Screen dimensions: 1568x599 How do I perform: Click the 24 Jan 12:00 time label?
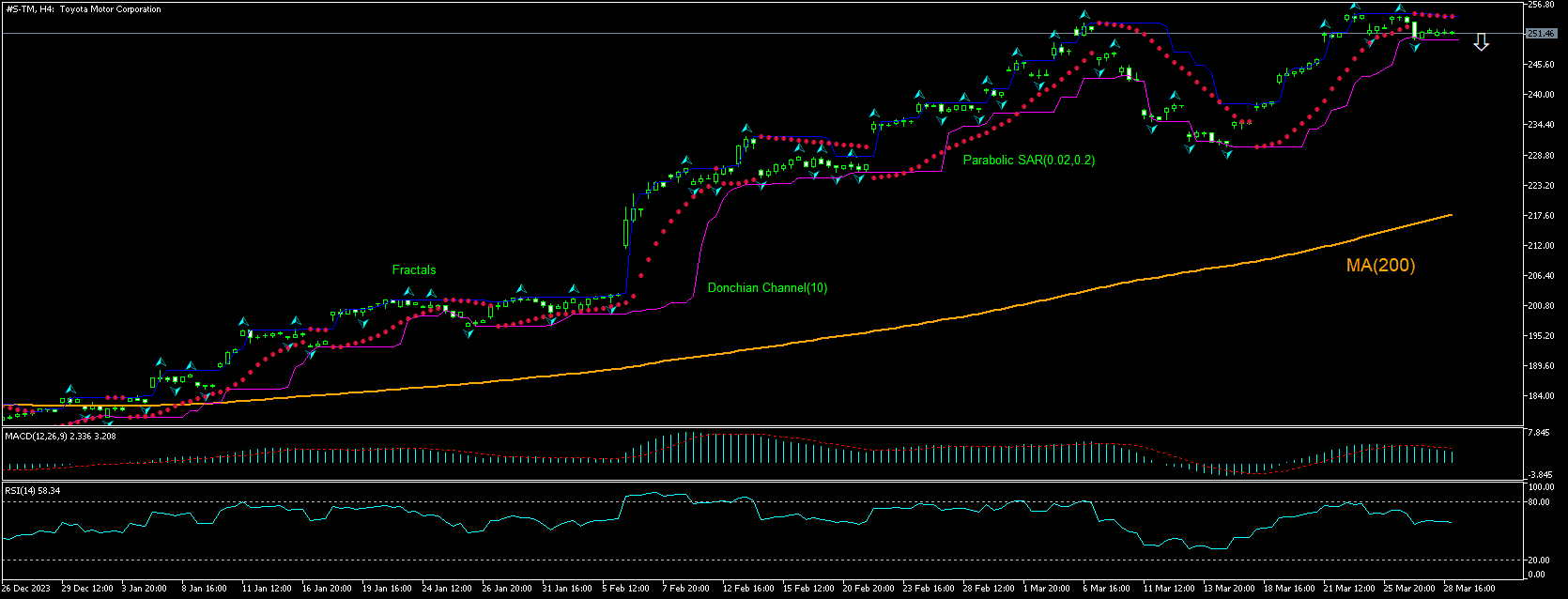coord(446,589)
